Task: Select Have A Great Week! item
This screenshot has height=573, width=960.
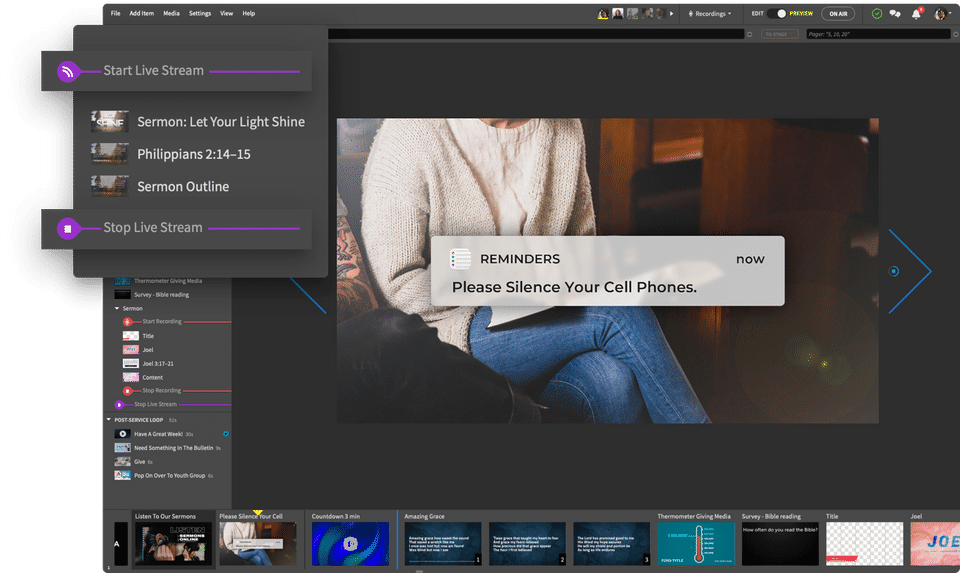Action: coord(159,434)
